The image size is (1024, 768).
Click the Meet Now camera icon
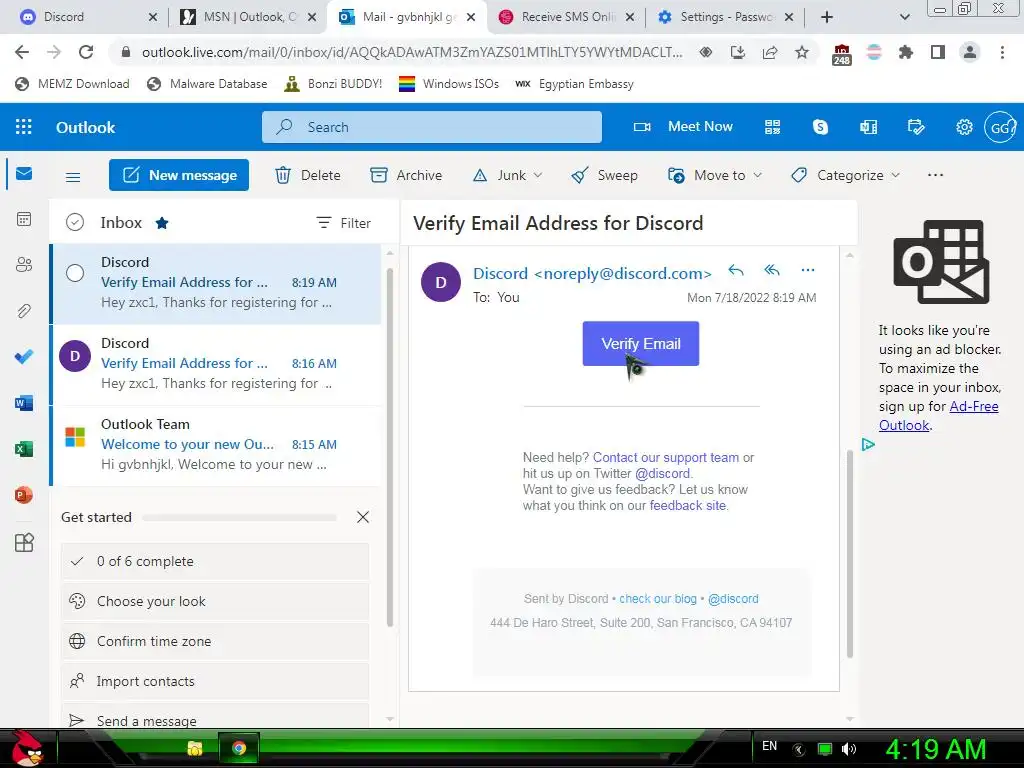pyautogui.click(x=642, y=127)
